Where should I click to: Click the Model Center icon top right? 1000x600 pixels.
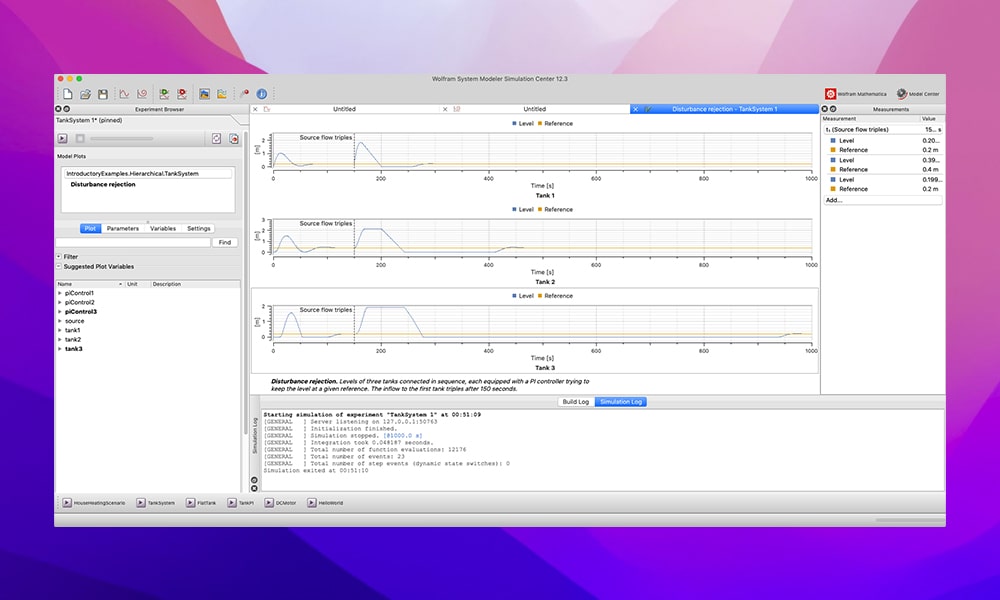click(901, 93)
